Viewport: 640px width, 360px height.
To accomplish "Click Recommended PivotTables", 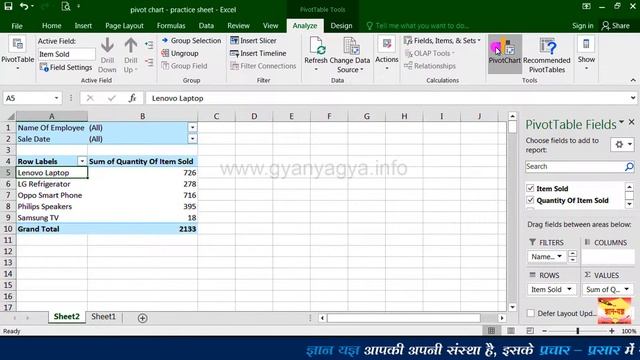I will (x=547, y=55).
